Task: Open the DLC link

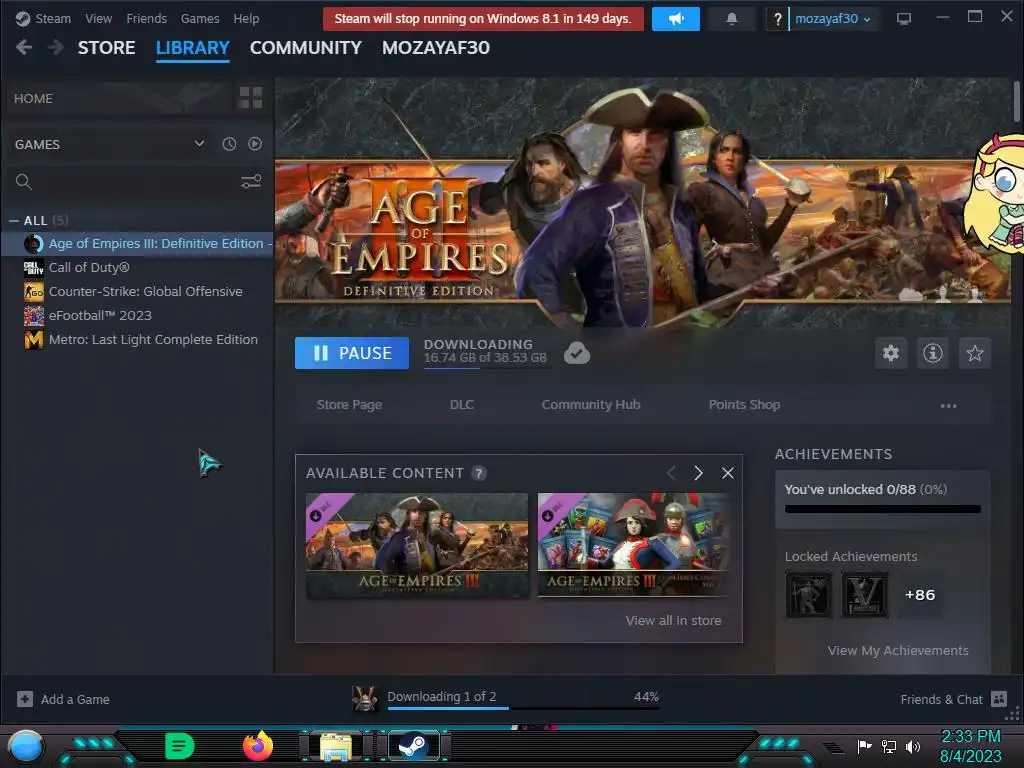Action: point(462,405)
